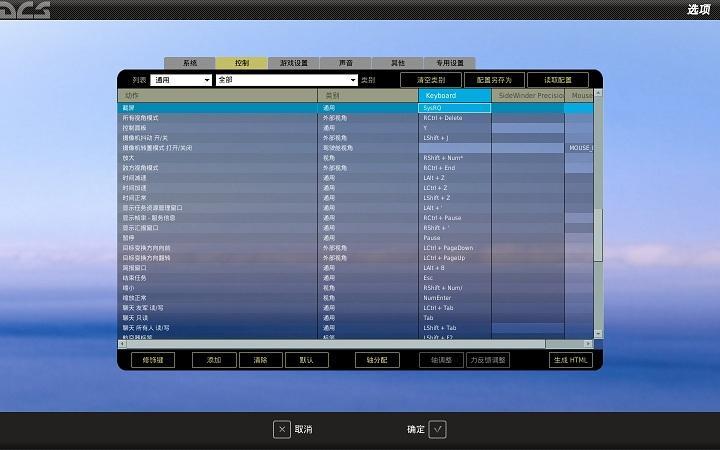The width and height of the screenshot is (720, 450).
Task: Expand the 全部 category dropdown
Action: point(286,80)
